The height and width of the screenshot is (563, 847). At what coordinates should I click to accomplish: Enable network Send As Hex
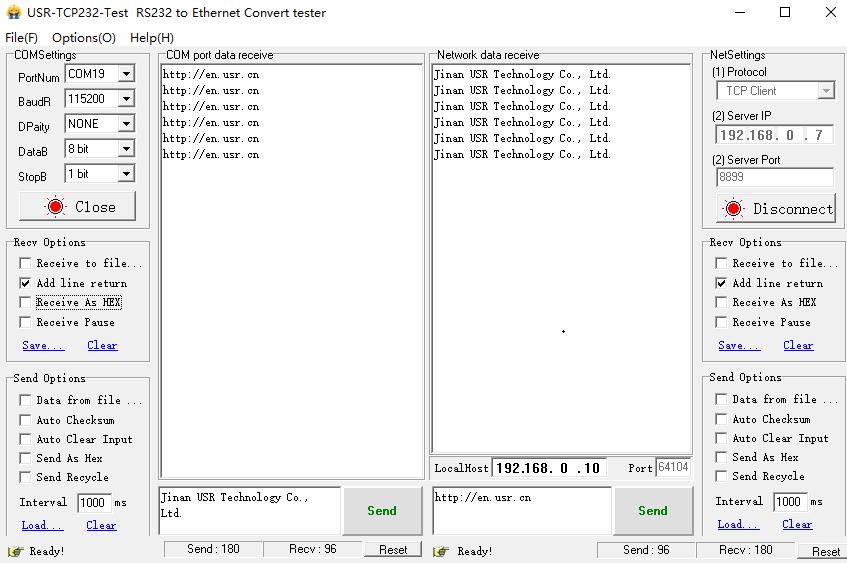[721, 457]
